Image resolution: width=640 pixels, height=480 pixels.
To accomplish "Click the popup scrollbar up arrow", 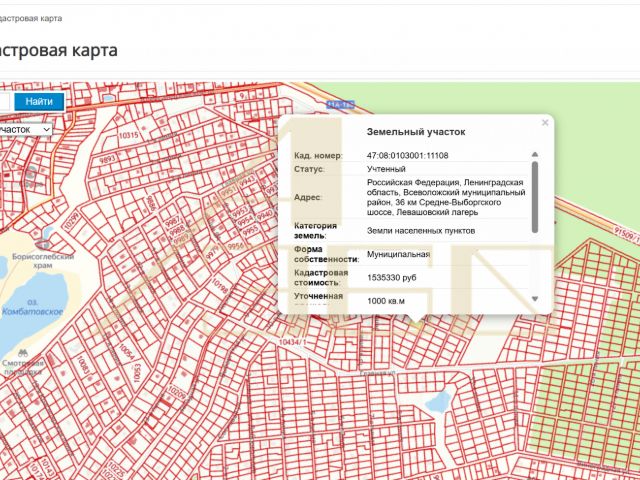I will (x=535, y=154).
